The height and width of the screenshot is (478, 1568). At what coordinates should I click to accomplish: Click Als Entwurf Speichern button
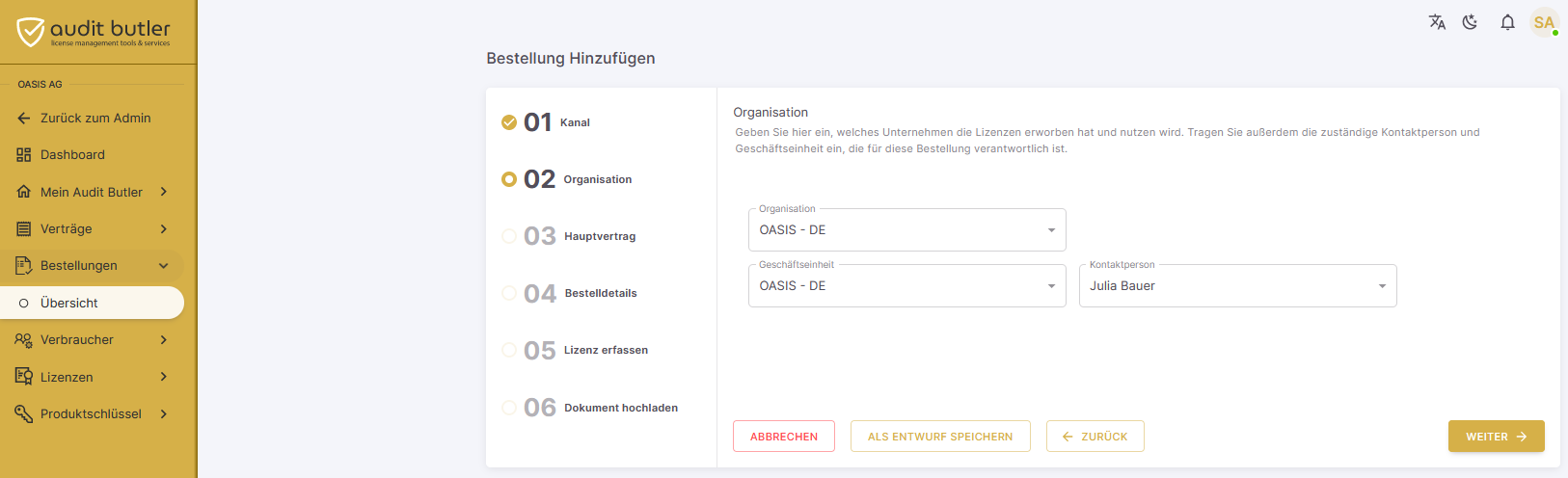(940, 437)
